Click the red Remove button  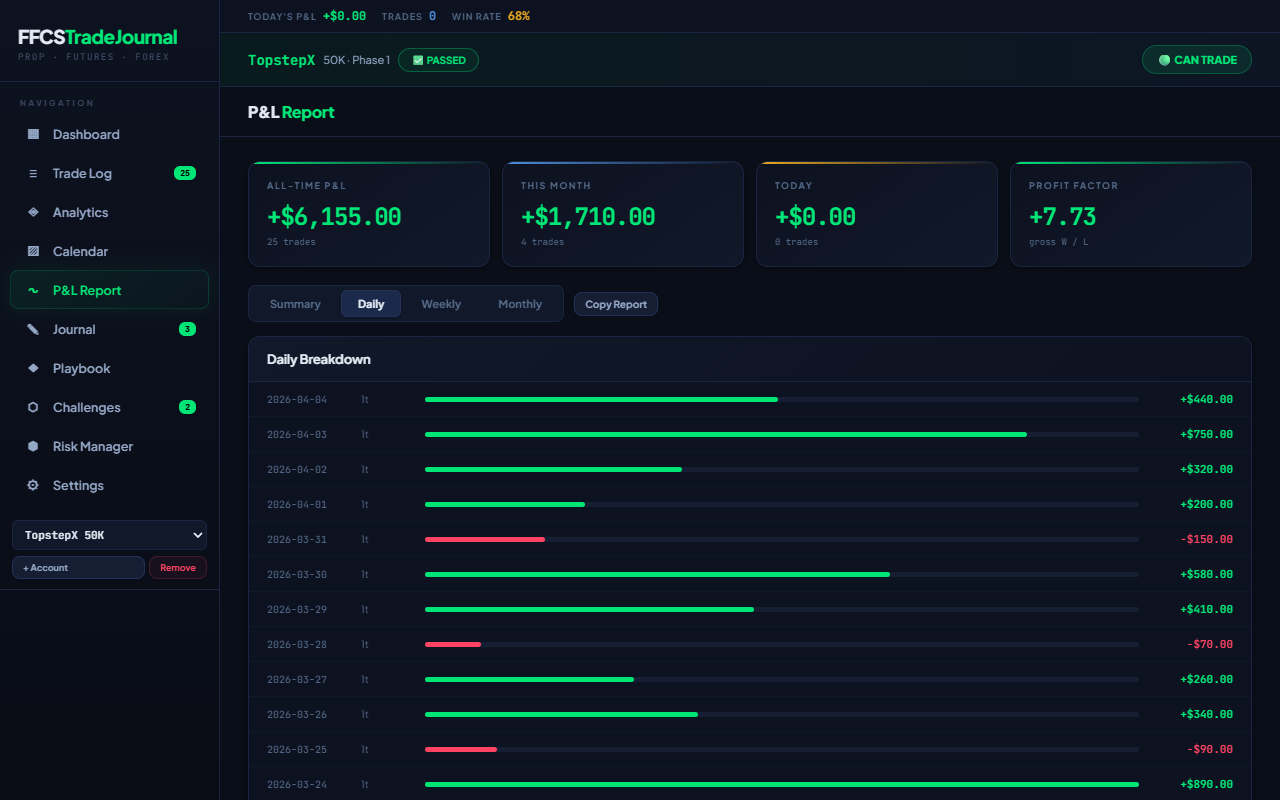(178, 568)
